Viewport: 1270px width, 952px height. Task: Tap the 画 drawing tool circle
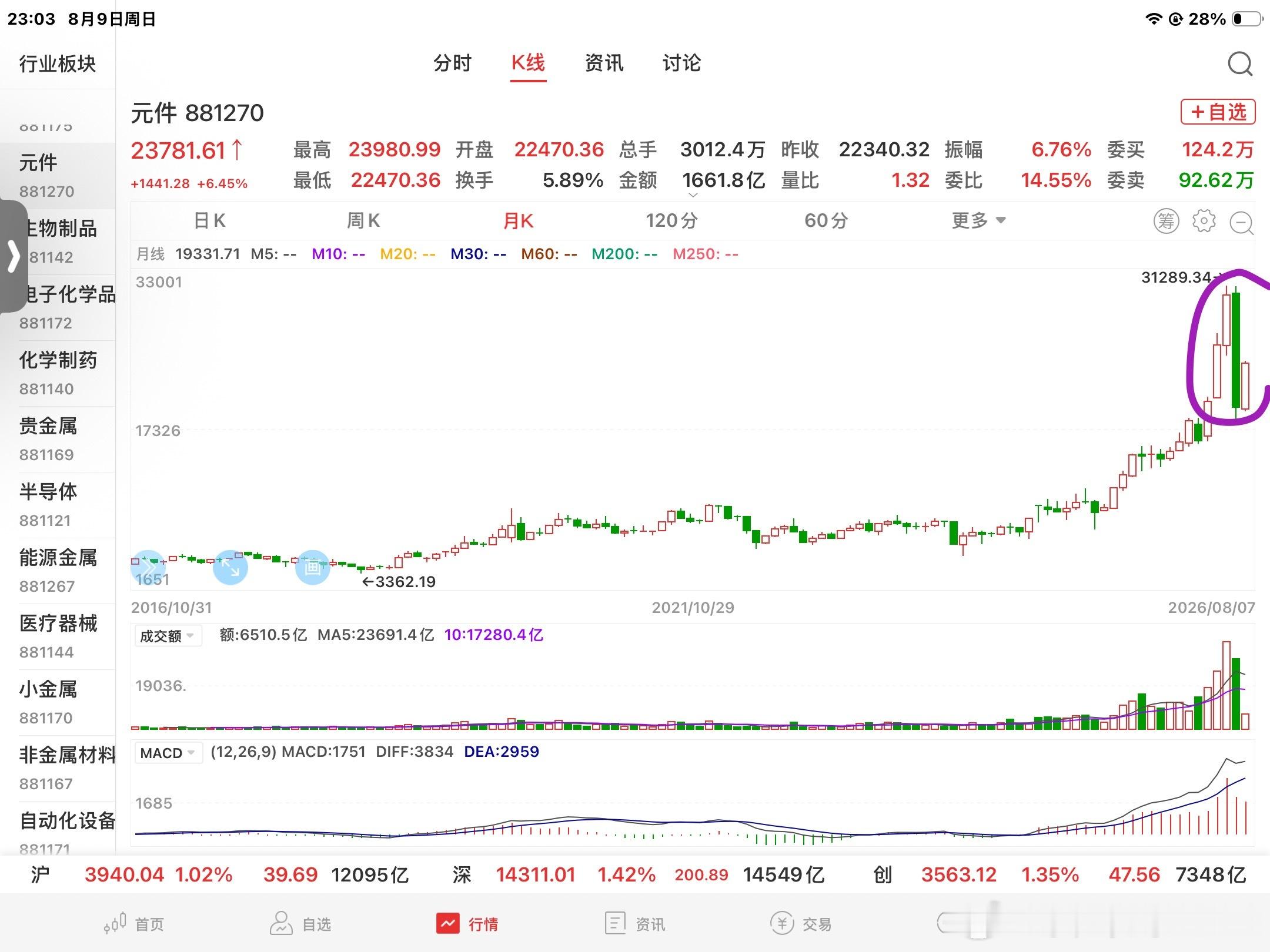click(312, 567)
